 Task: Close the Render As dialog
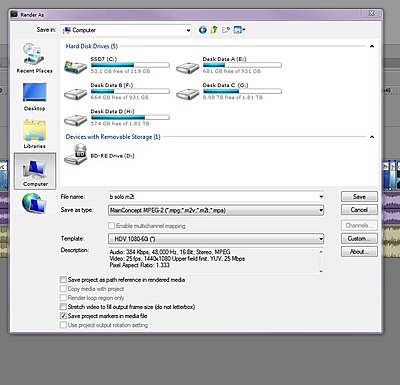coord(371,13)
